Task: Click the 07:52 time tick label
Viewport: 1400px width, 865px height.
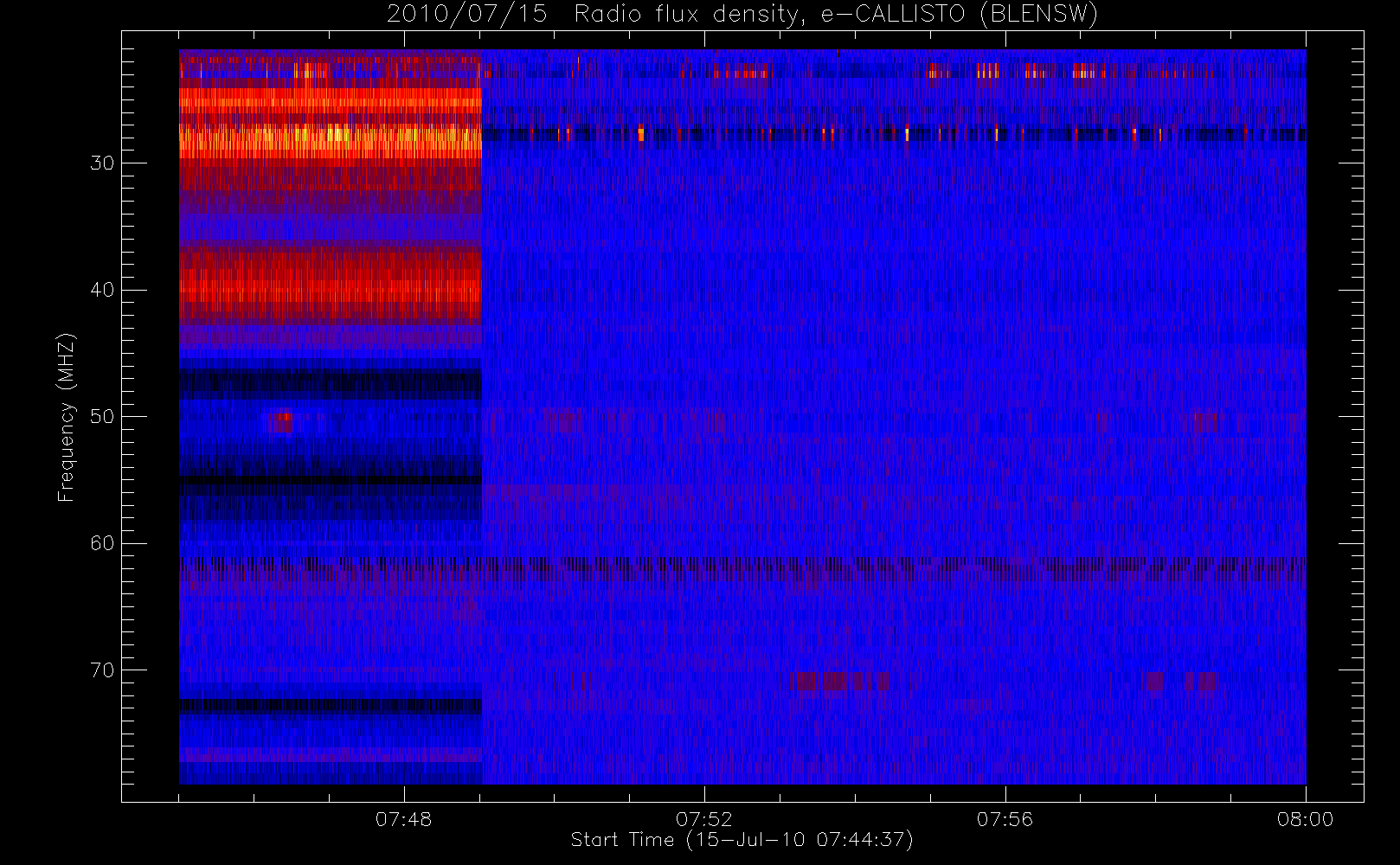Action: click(704, 819)
